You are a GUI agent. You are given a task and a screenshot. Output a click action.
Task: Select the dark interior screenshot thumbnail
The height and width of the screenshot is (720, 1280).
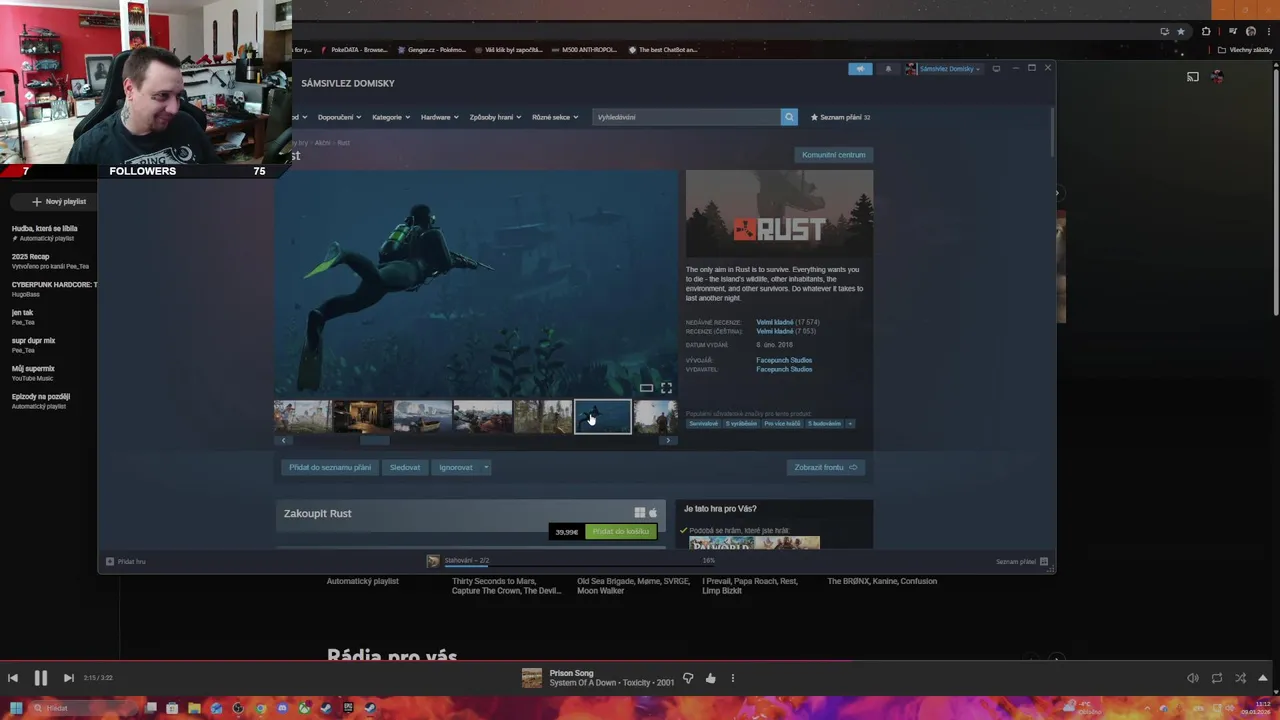coord(362,417)
